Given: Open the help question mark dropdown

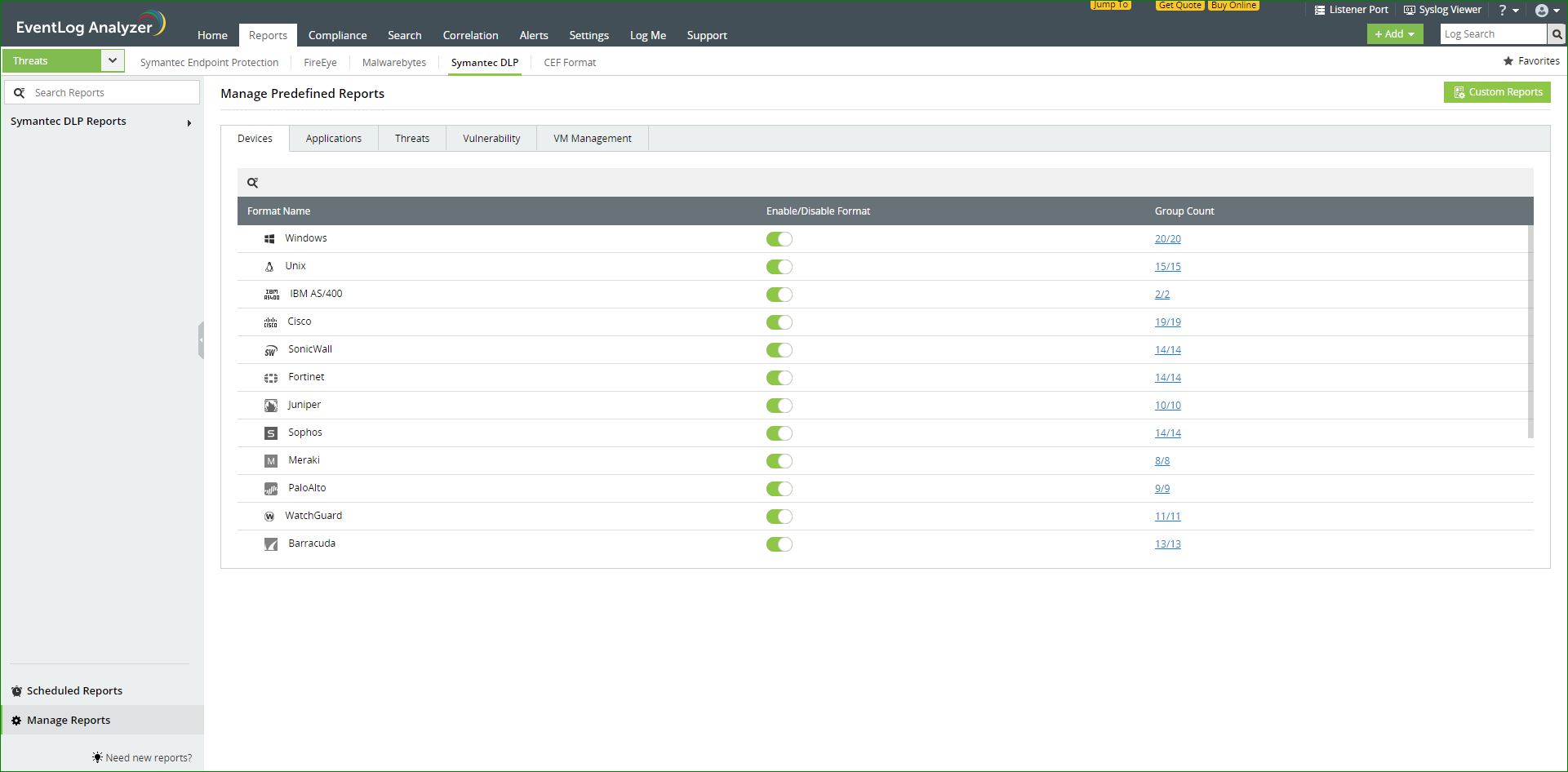Looking at the screenshot, I should 1508,11.
